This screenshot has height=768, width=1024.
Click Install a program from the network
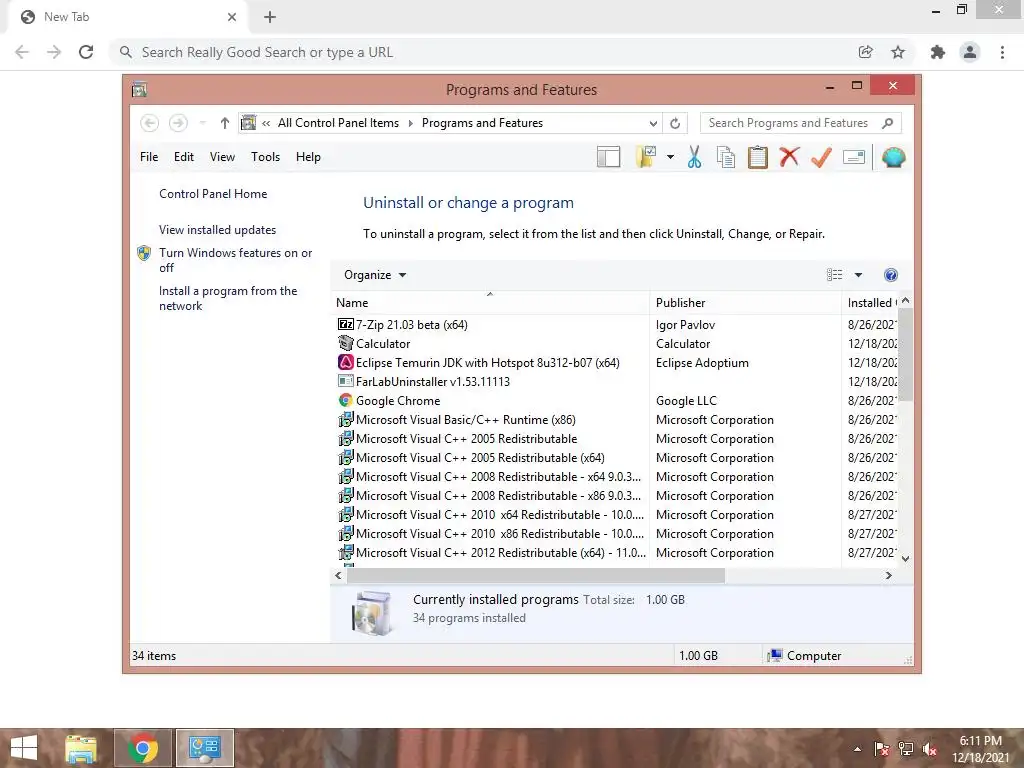pyautogui.click(x=228, y=298)
